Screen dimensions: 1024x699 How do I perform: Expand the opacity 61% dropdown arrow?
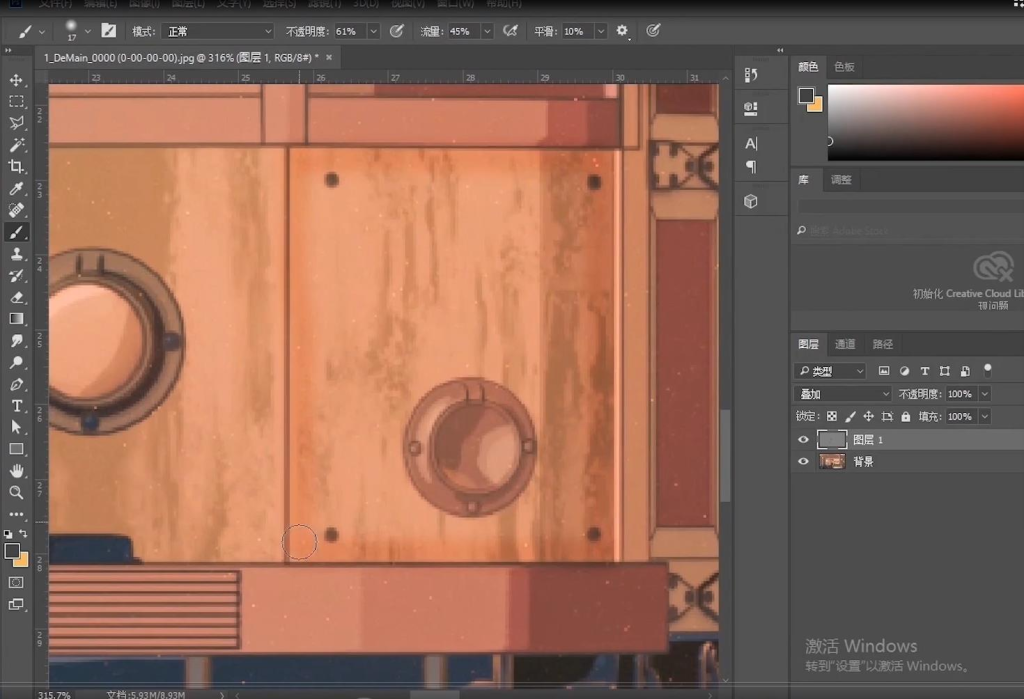pyautogui.click(x=374, y=31)
